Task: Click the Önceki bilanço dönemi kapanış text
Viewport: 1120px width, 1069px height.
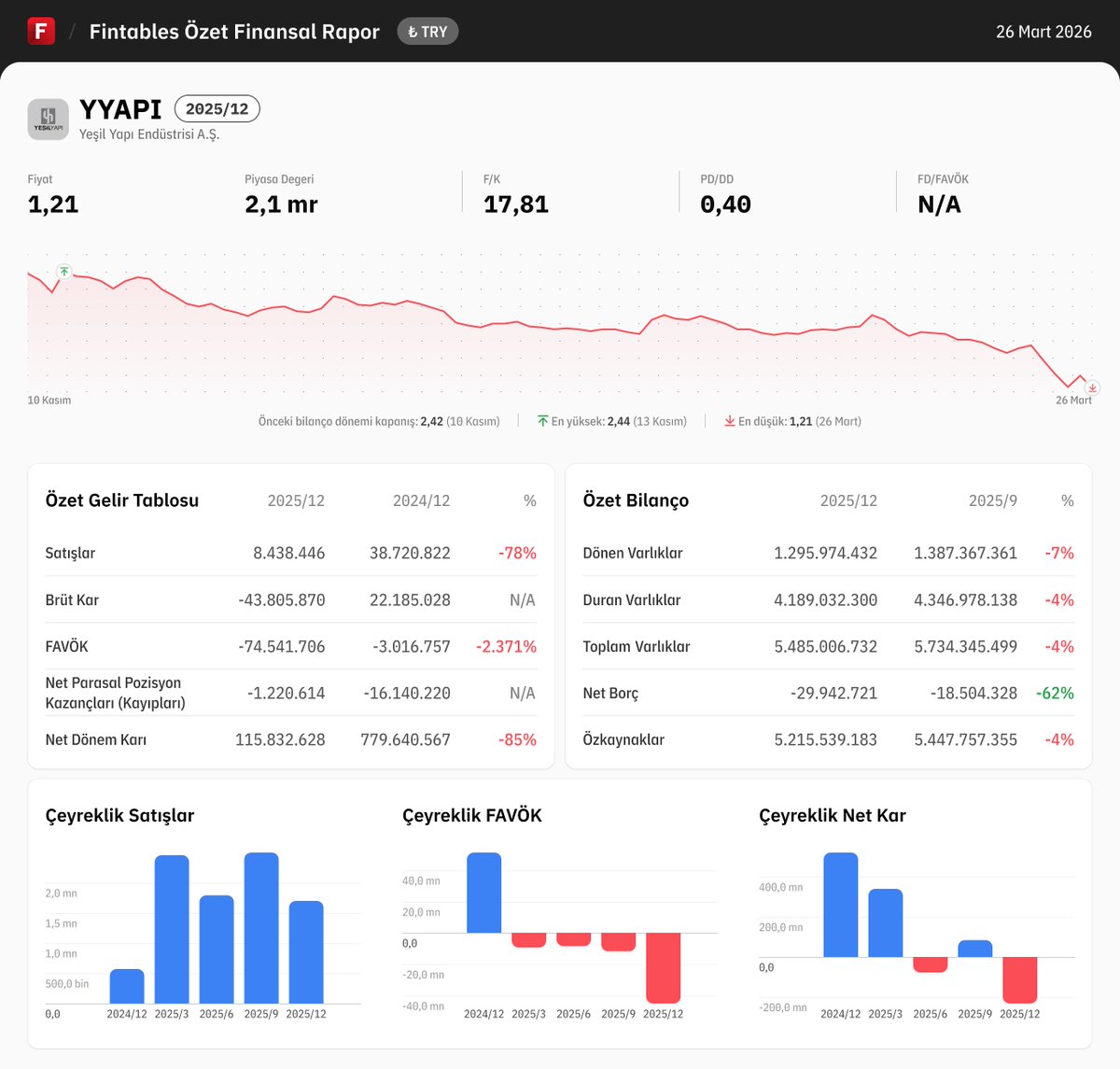Action: [x=379, y=421]
